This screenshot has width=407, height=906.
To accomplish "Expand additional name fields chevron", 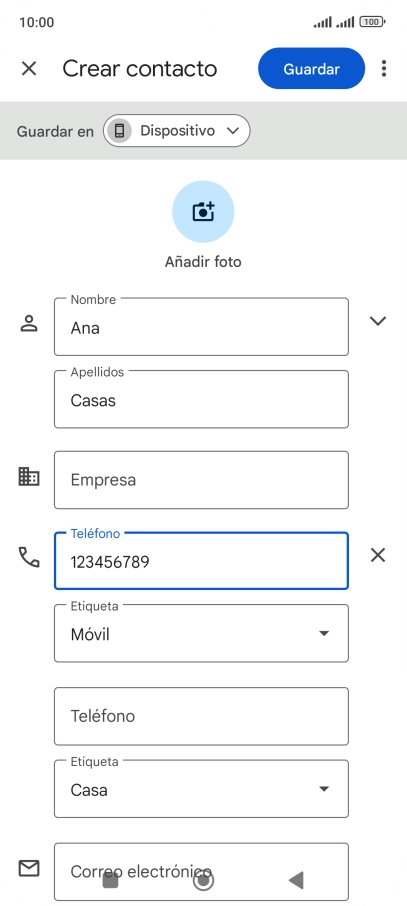I will click(378, 321).
